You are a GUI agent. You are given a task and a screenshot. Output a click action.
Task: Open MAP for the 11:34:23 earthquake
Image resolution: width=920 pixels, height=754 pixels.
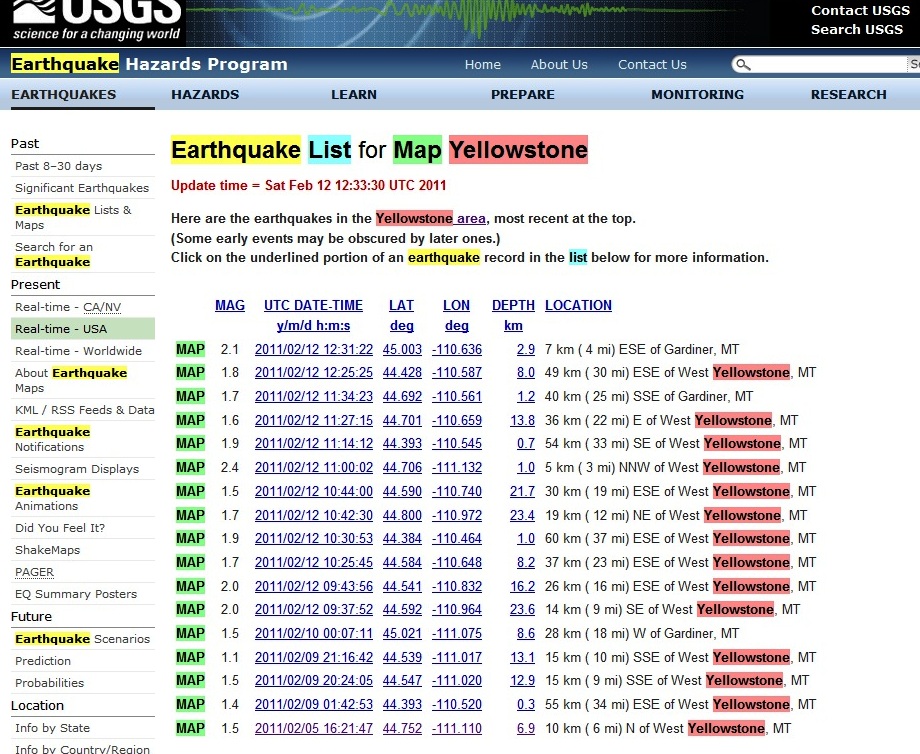click(x=191, y=397)
